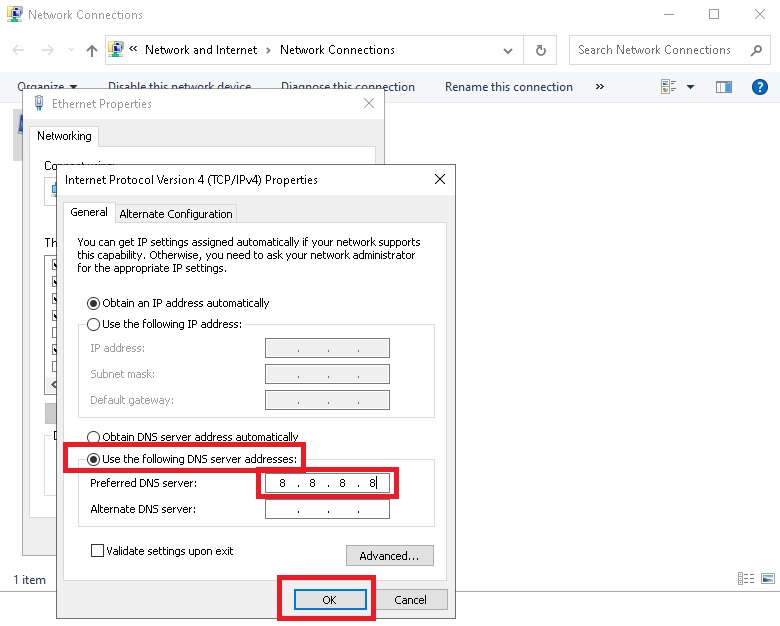
Task: Select Obtain DNS server address automatically
Action: pyautogui.click(x=95, y=437)
